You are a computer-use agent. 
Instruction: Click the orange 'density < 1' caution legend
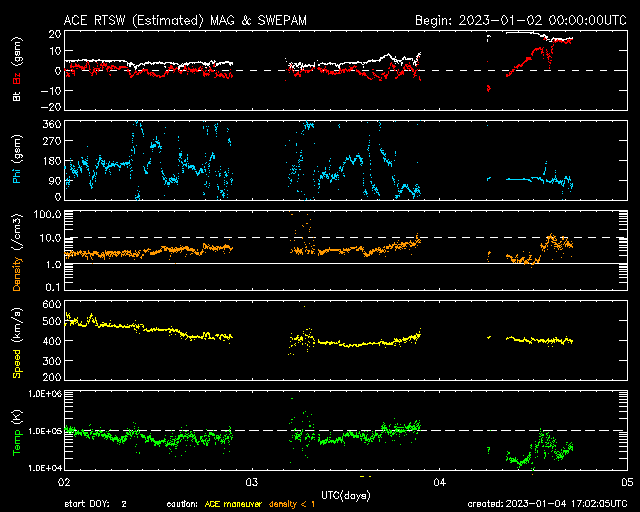(292, 504)
